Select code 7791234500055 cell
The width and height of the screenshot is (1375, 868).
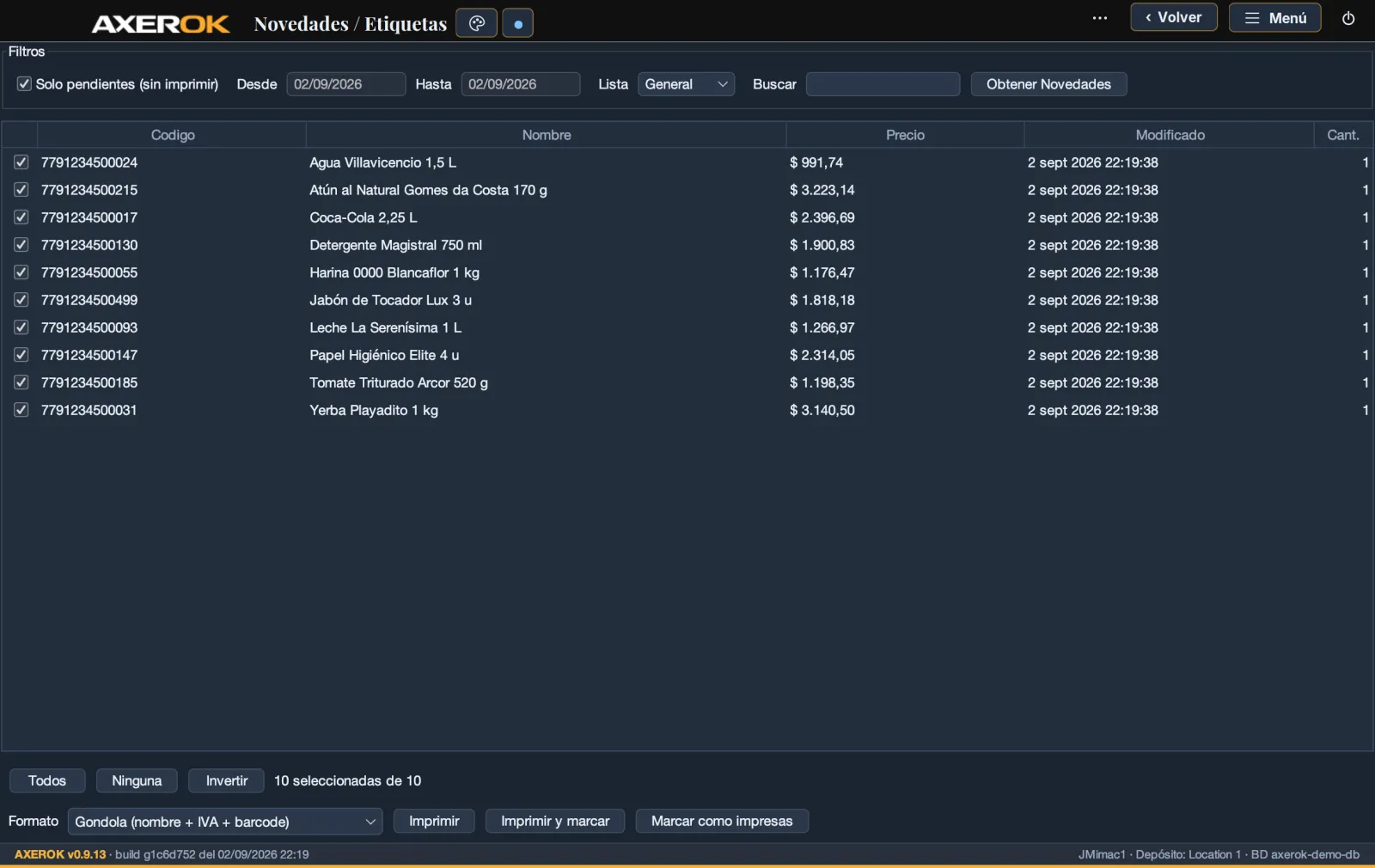pos(89,272)
